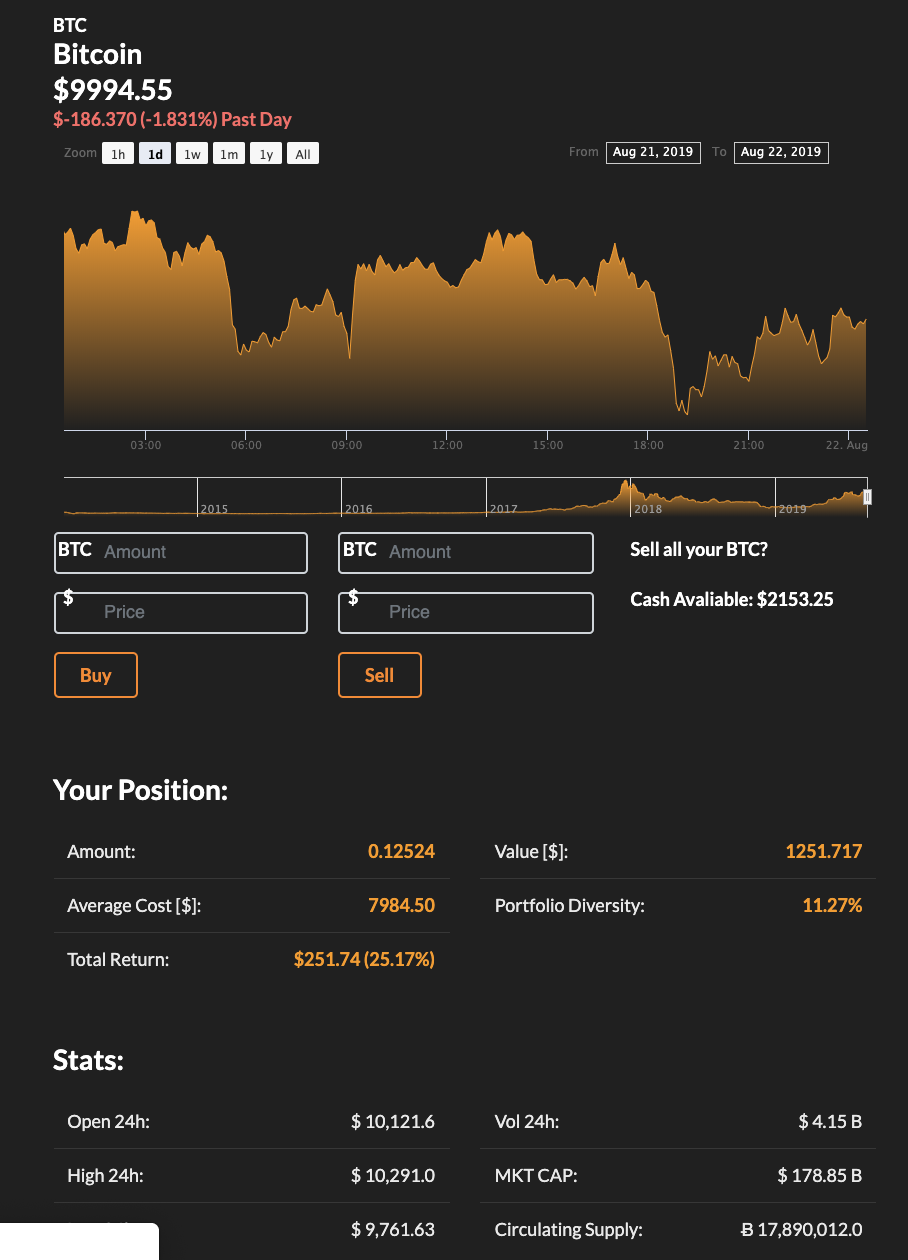Open the To date field
The height and width of the screenshot is (1260, 908).
click(x=781, y=152)
